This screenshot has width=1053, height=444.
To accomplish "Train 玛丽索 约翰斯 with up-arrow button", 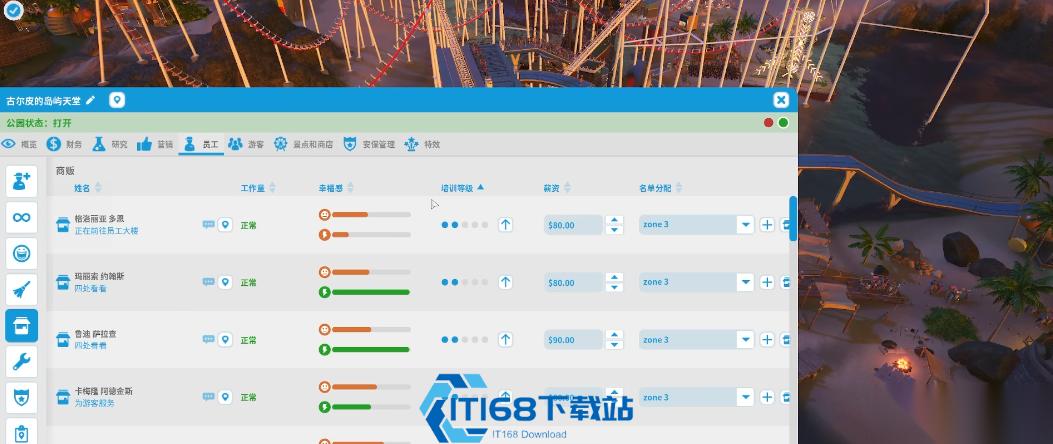I will pos(506,283).
